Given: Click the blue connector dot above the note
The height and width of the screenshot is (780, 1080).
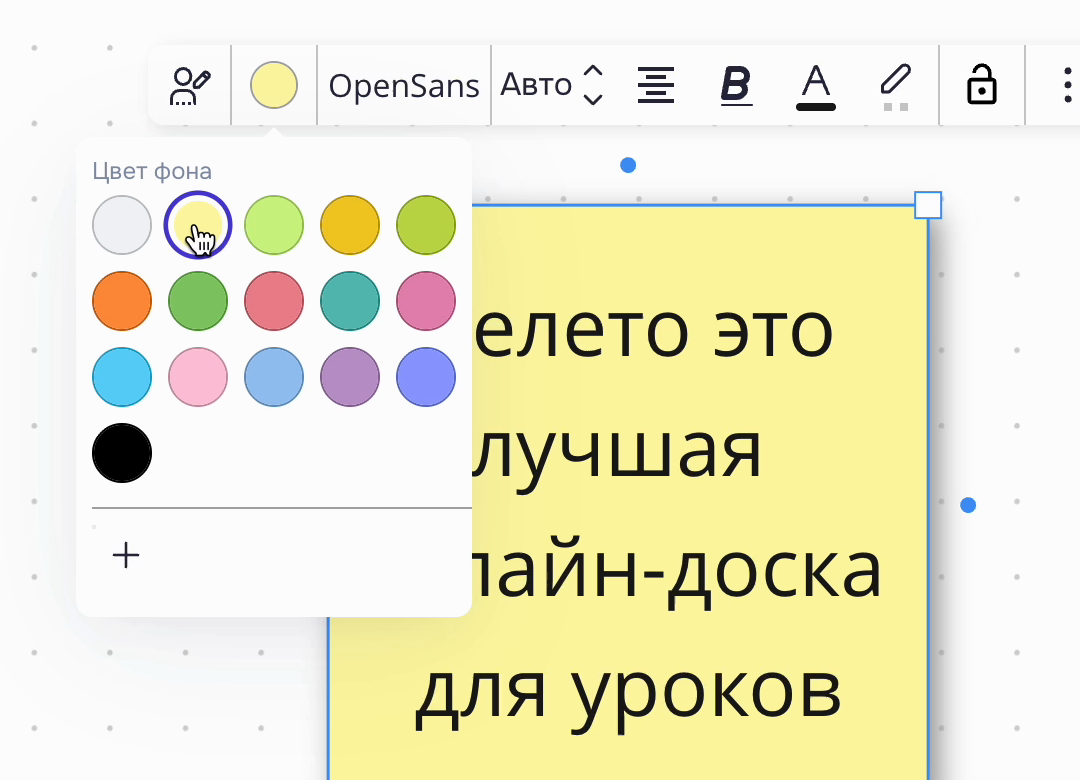Looking at the screenshot, I should (628, 165).
